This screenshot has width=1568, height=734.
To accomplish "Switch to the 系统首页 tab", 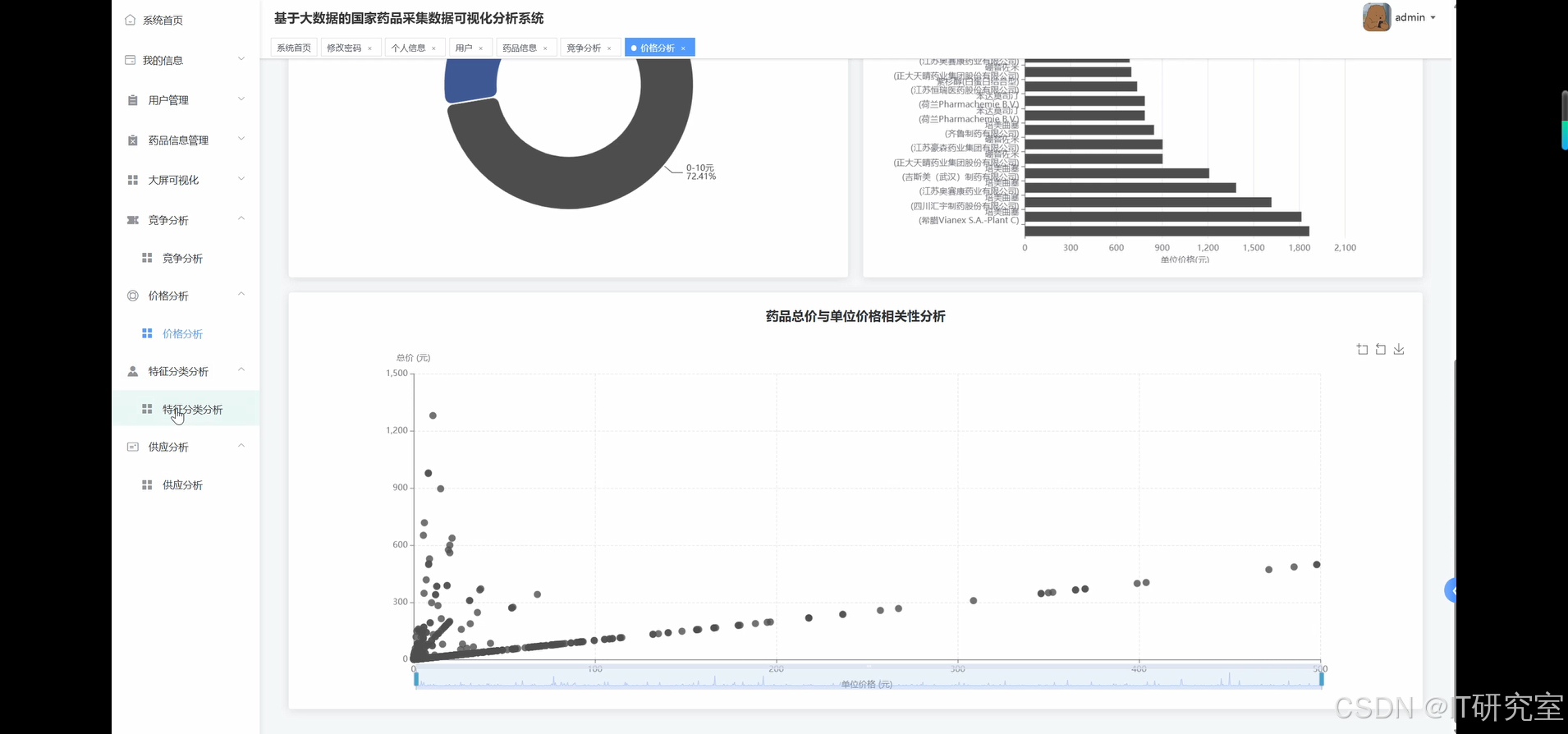I will point(294,48).
